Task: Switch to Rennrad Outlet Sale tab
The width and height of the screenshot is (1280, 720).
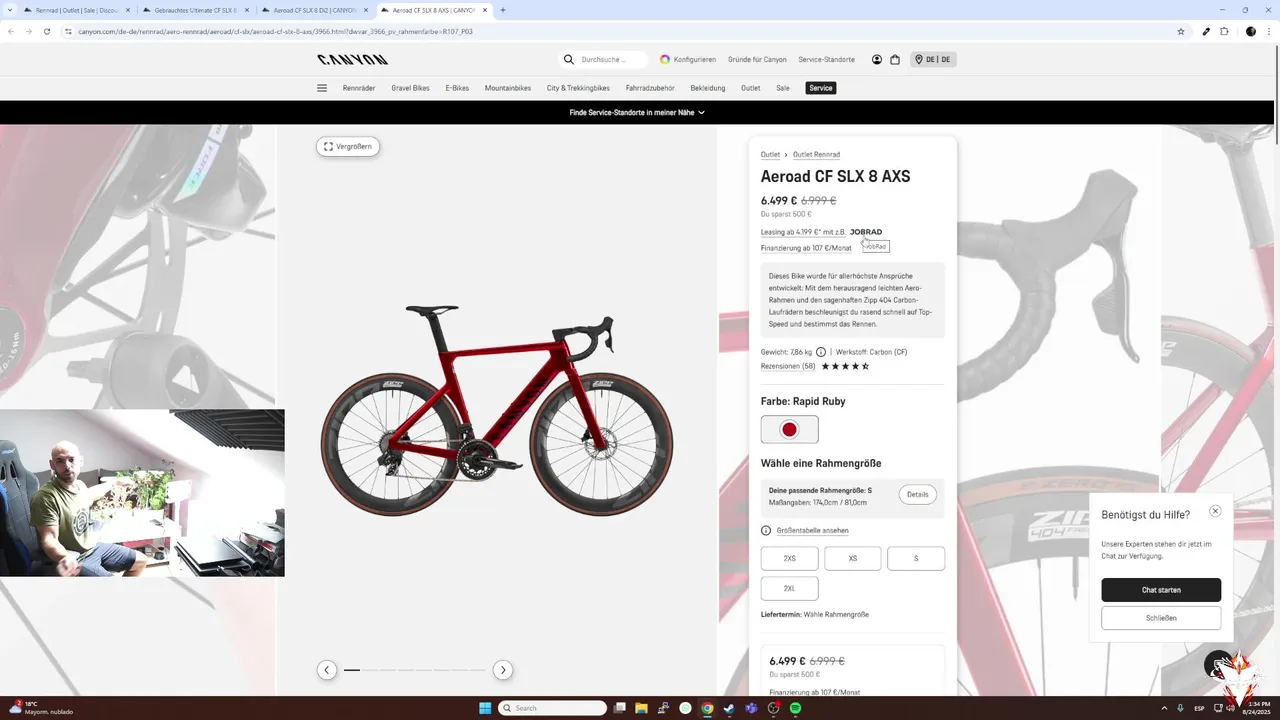Action: click(x=76, y=10)
